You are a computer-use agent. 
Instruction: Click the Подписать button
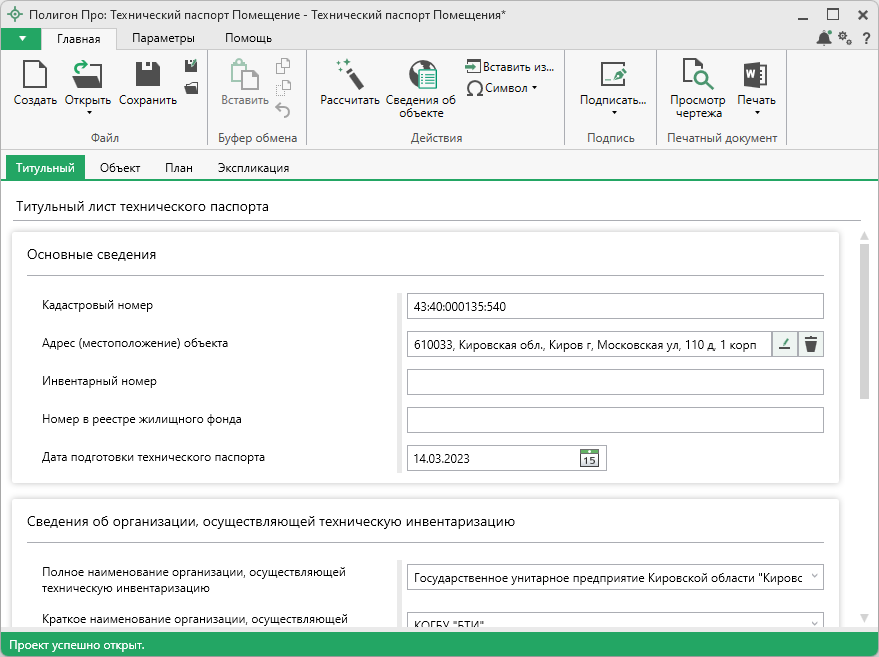tap(612, 100)
